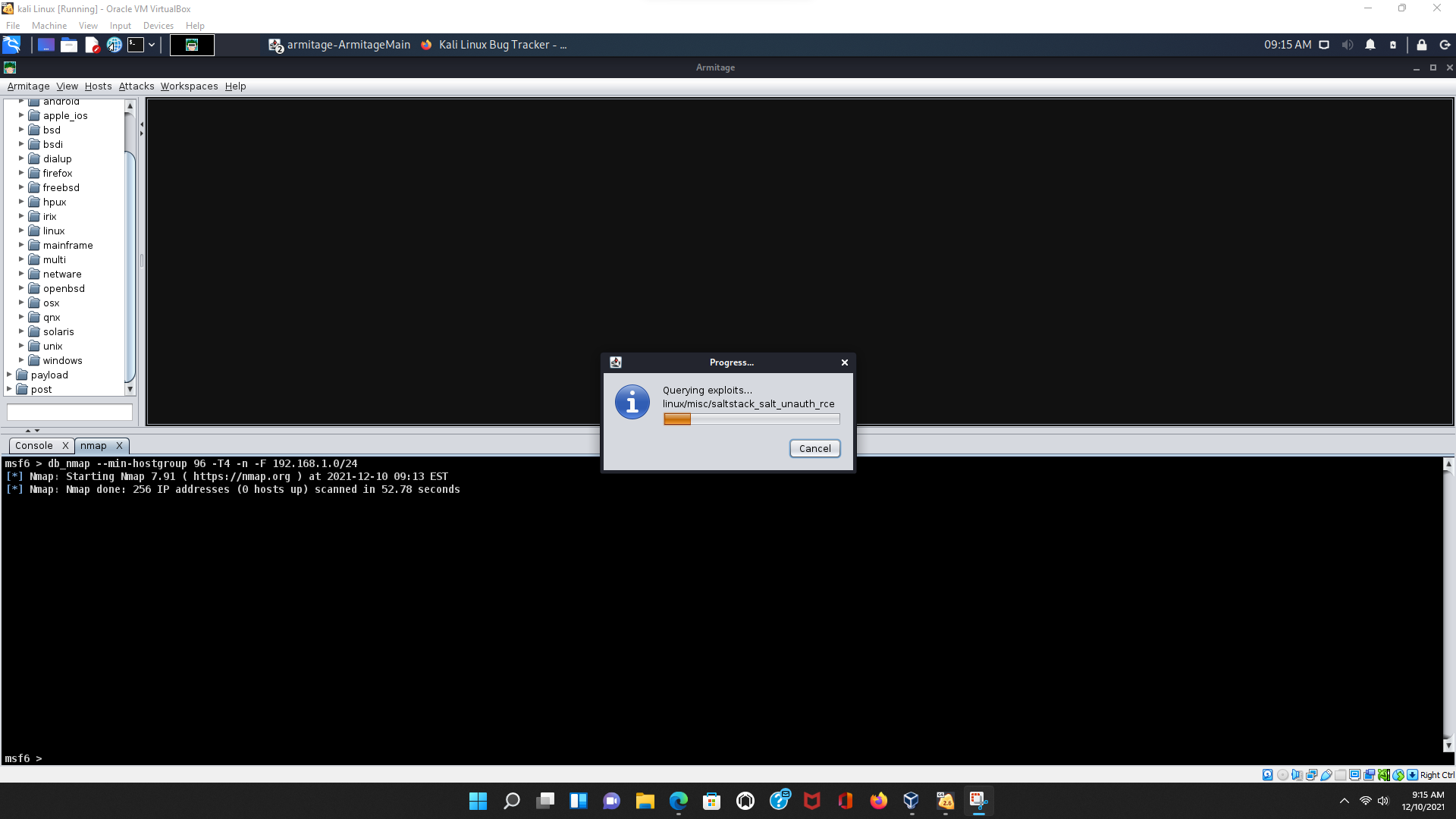Open the Attacks menu
The width and height of the screenshot is (1456, 819).
click(136, 86)
